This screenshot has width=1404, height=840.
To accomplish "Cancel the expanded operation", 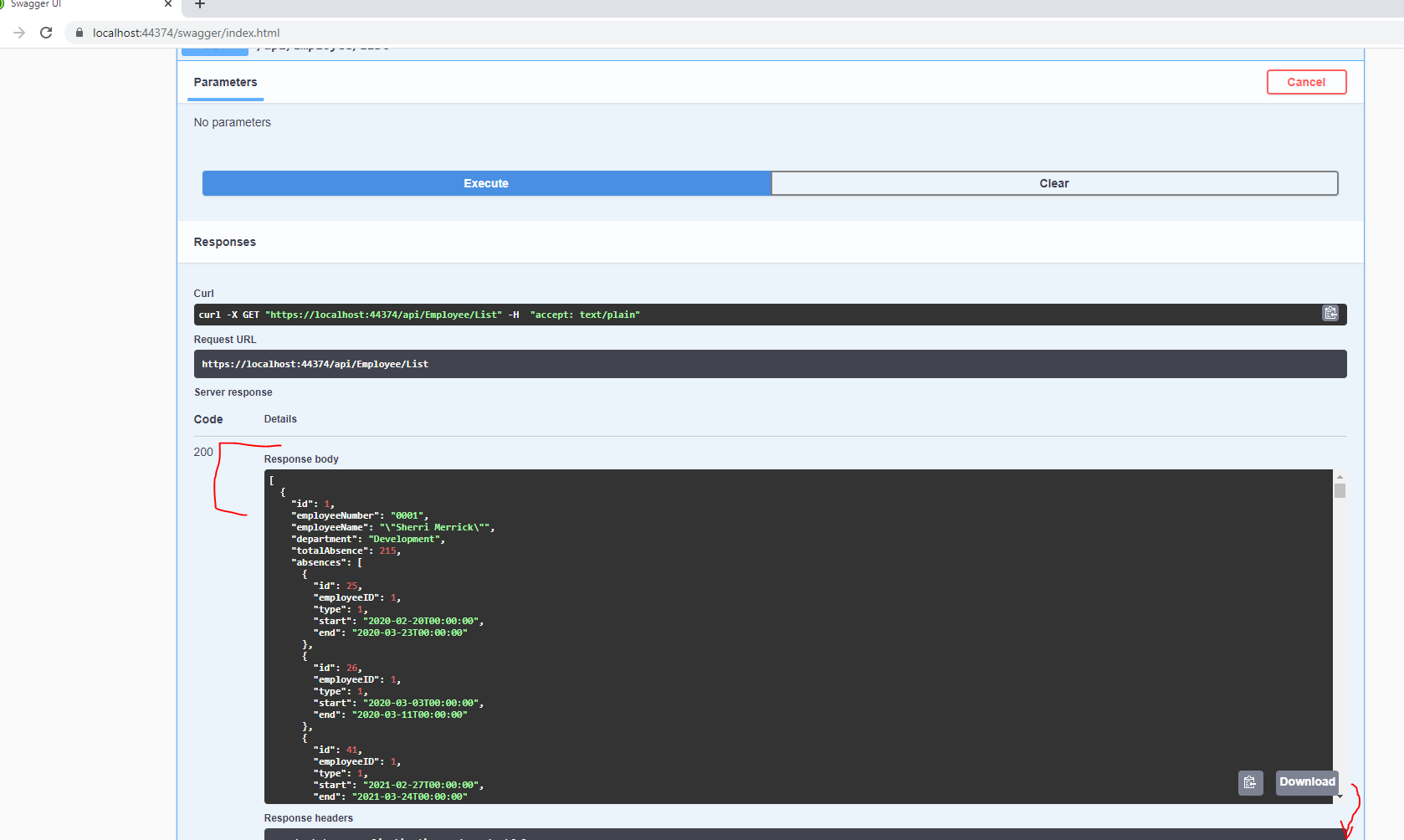I will (x=1306, y=82).
